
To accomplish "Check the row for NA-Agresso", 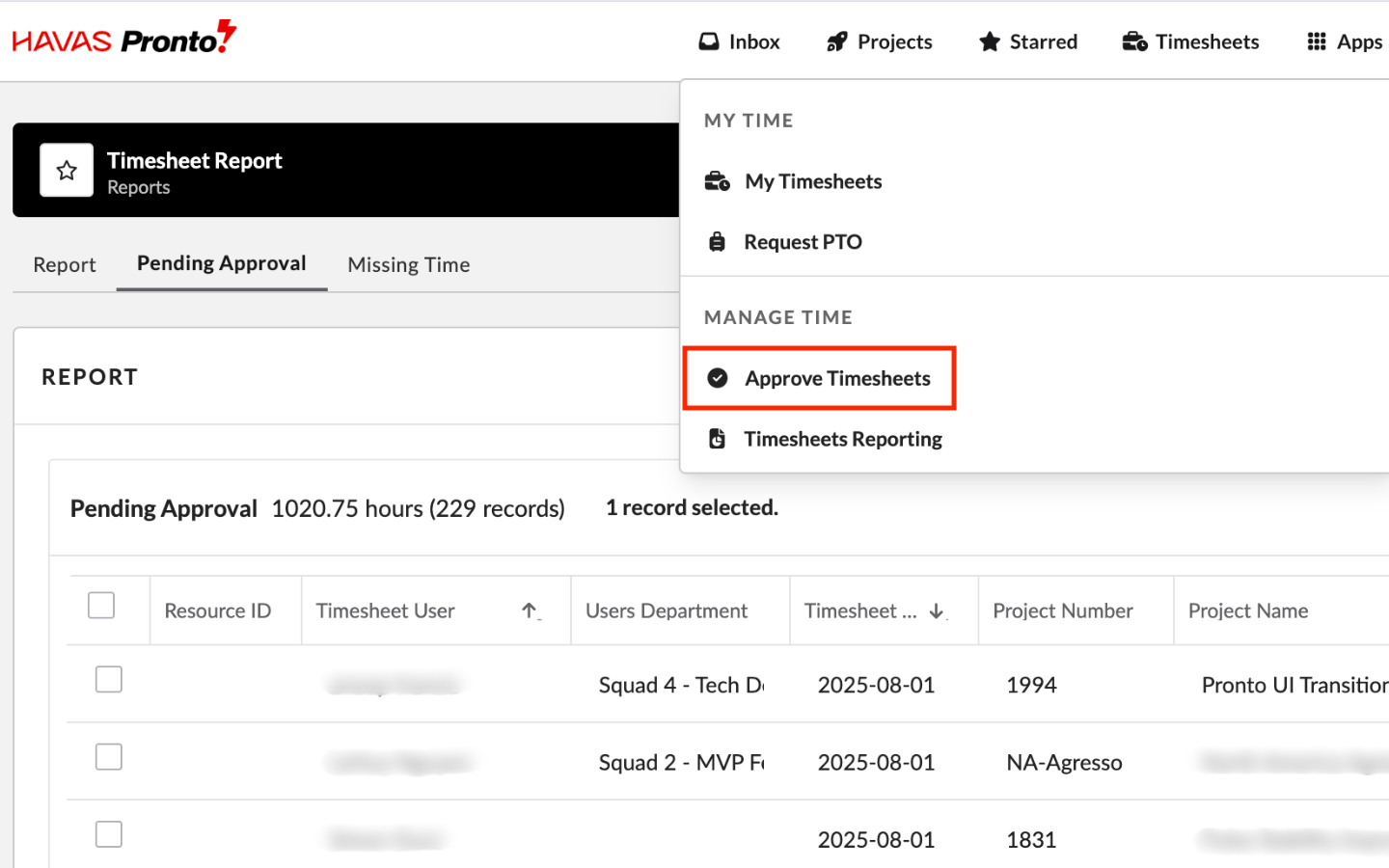I will 109,757.
